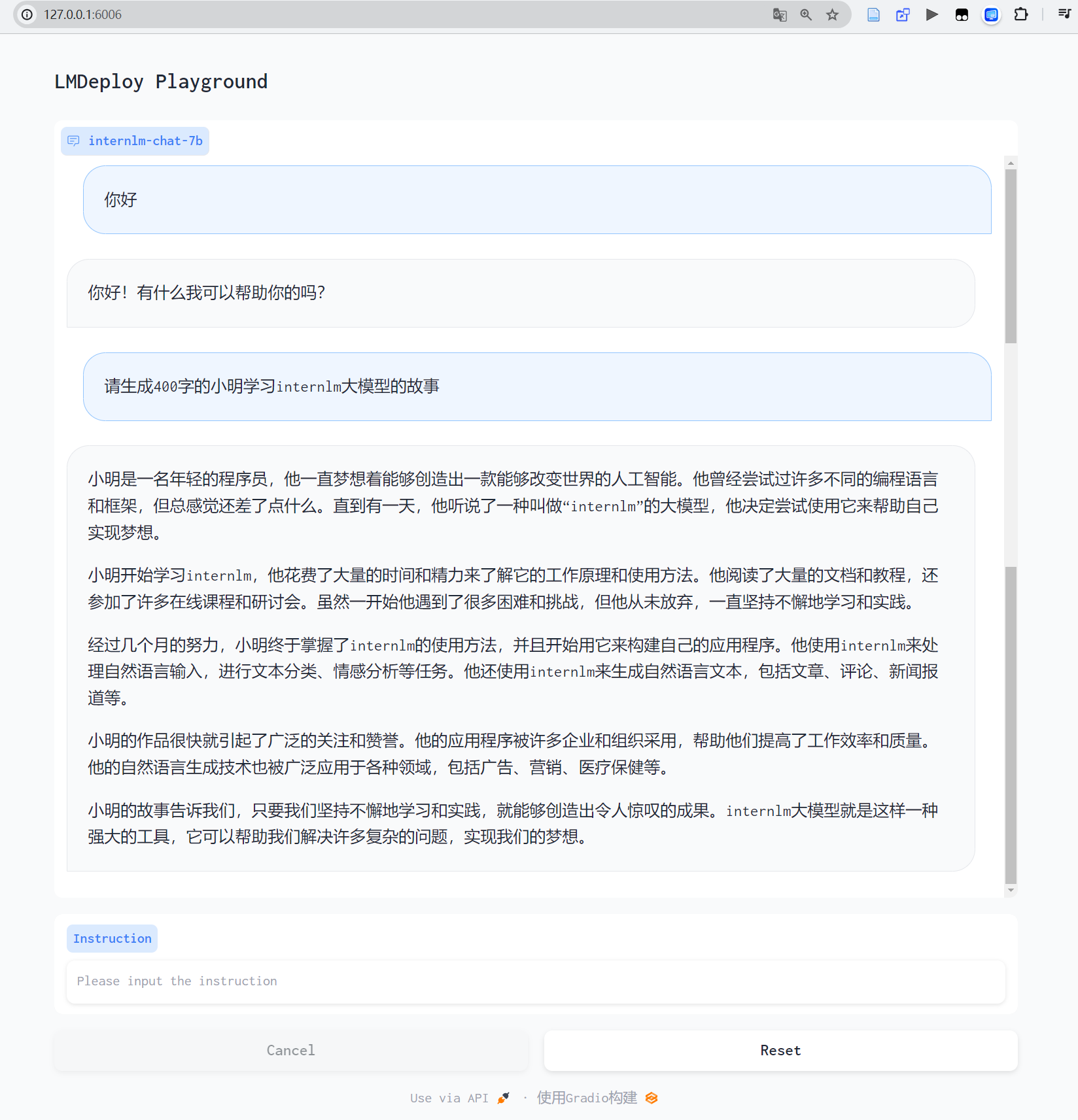
Task: Open the translate page icon
Action: pos(779,14)
